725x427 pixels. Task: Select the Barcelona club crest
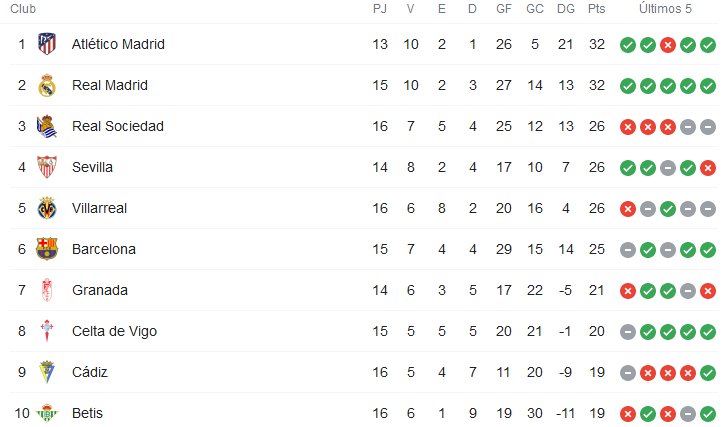(x=47, y=249)
